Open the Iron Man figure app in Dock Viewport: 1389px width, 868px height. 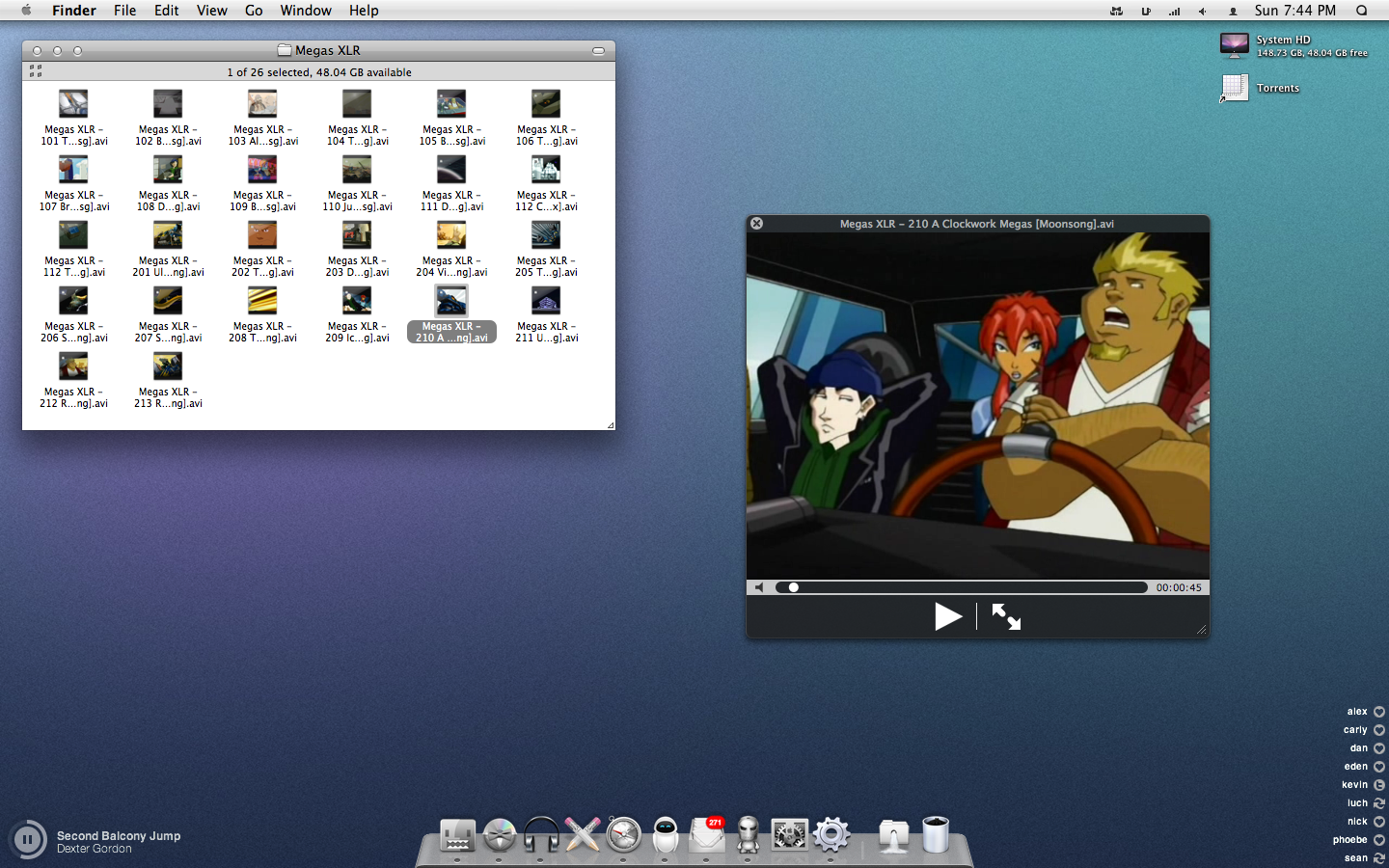tap(749, 834)
